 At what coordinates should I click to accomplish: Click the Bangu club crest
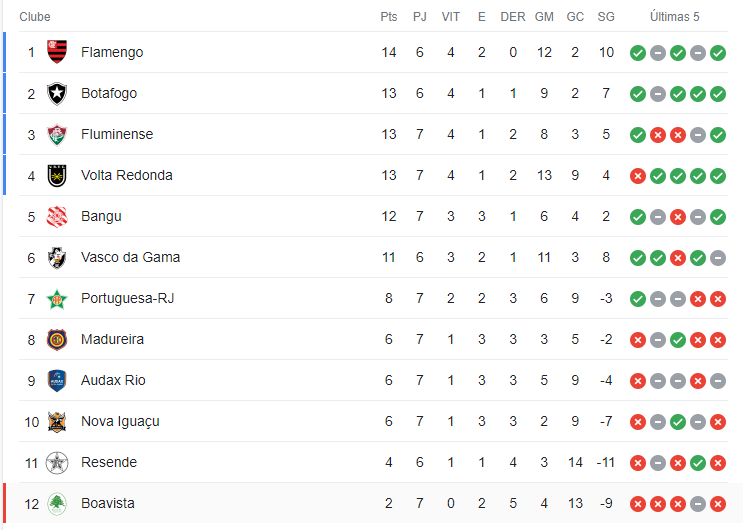coord(57,217)
